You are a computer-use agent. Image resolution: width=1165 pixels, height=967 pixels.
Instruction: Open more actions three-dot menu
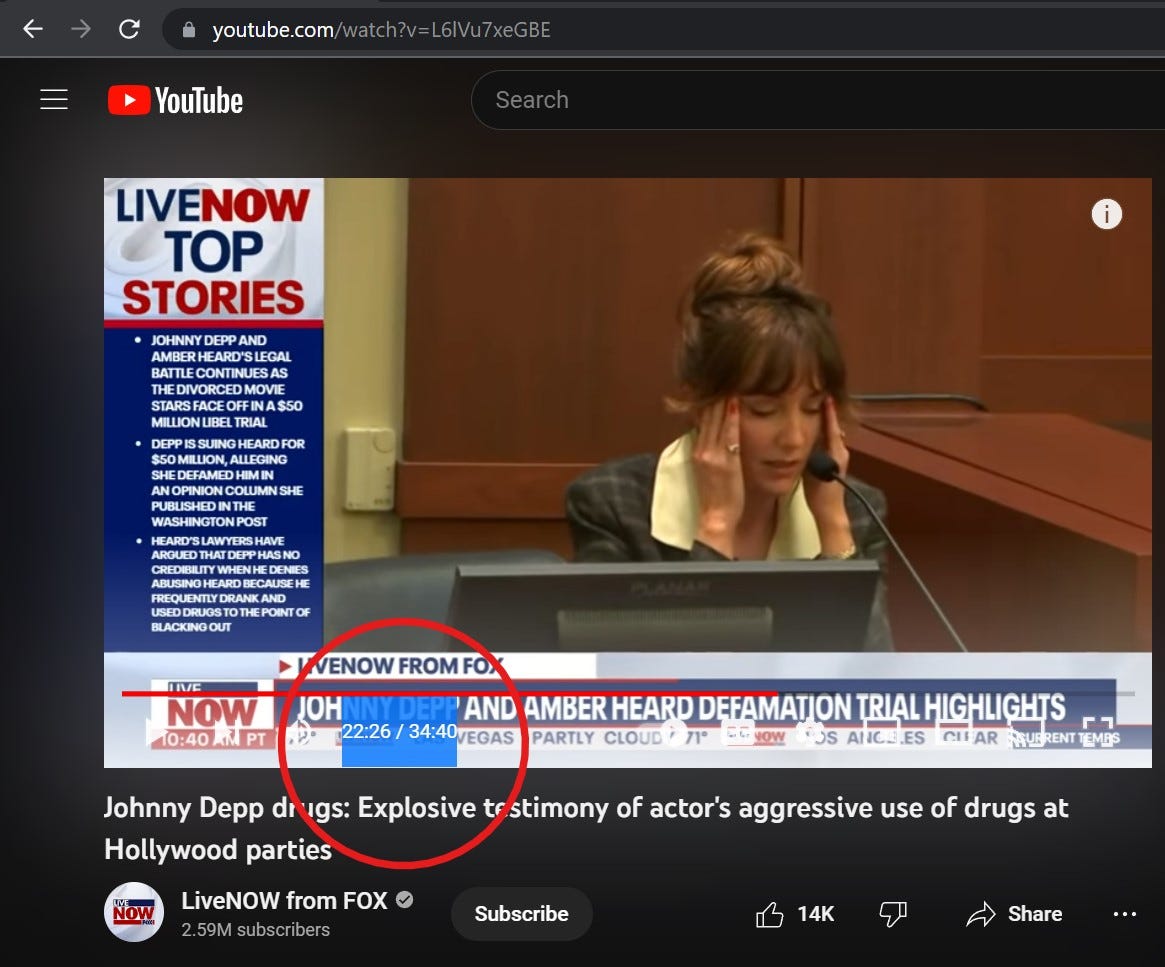tap(1124, 914)
